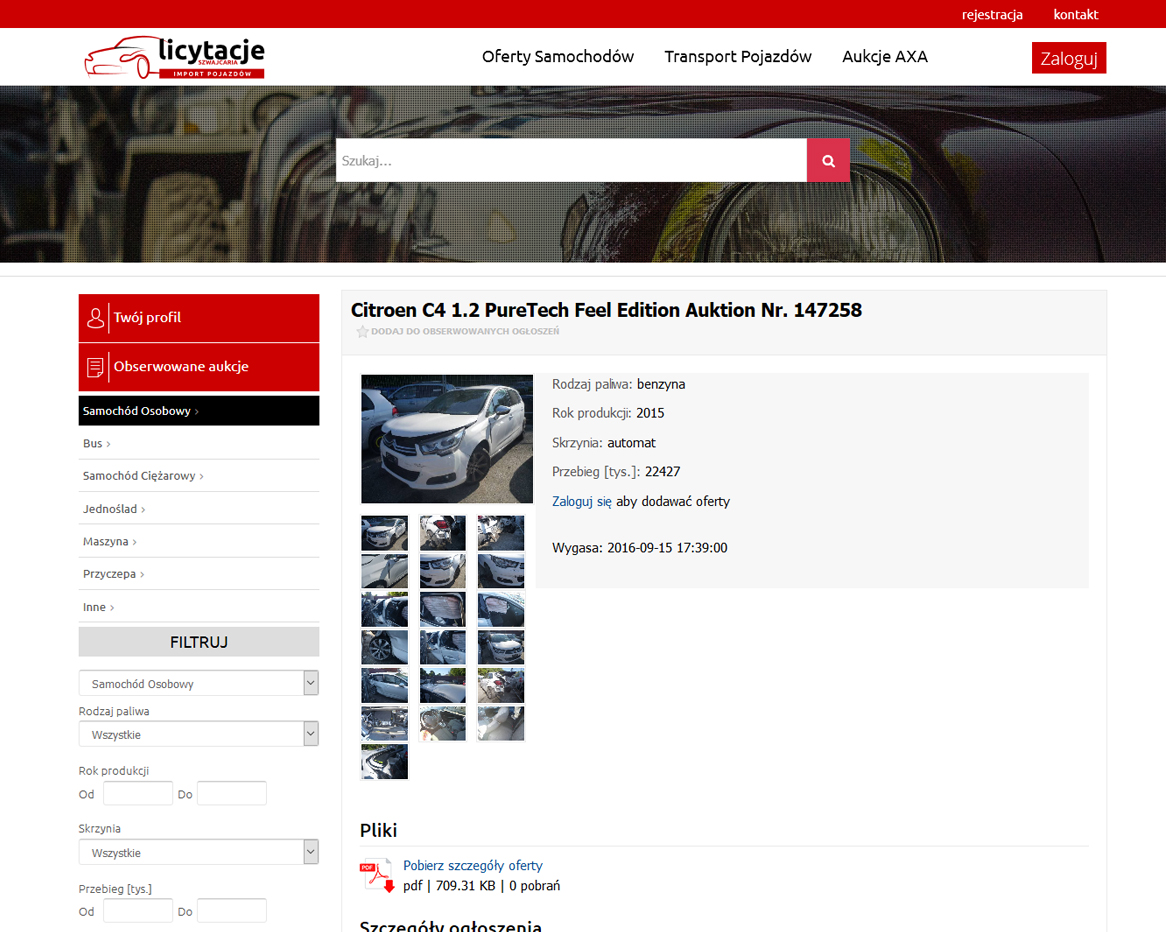This screenshot has height=932, width=1166.
Task: Open Obserwowane aukcje
Action: [199, 367]
